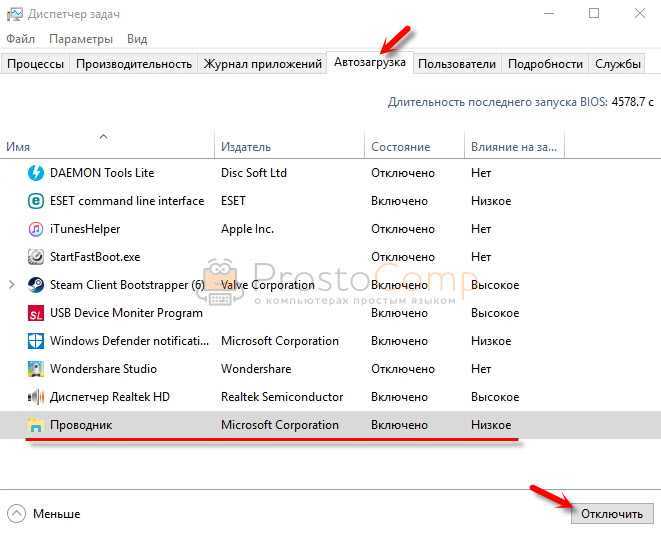The height and width of the screenshot is (536, 661).
Task: Click the Task Manager title bar icon
Action: pyautogui.click(x=15, y=14)
